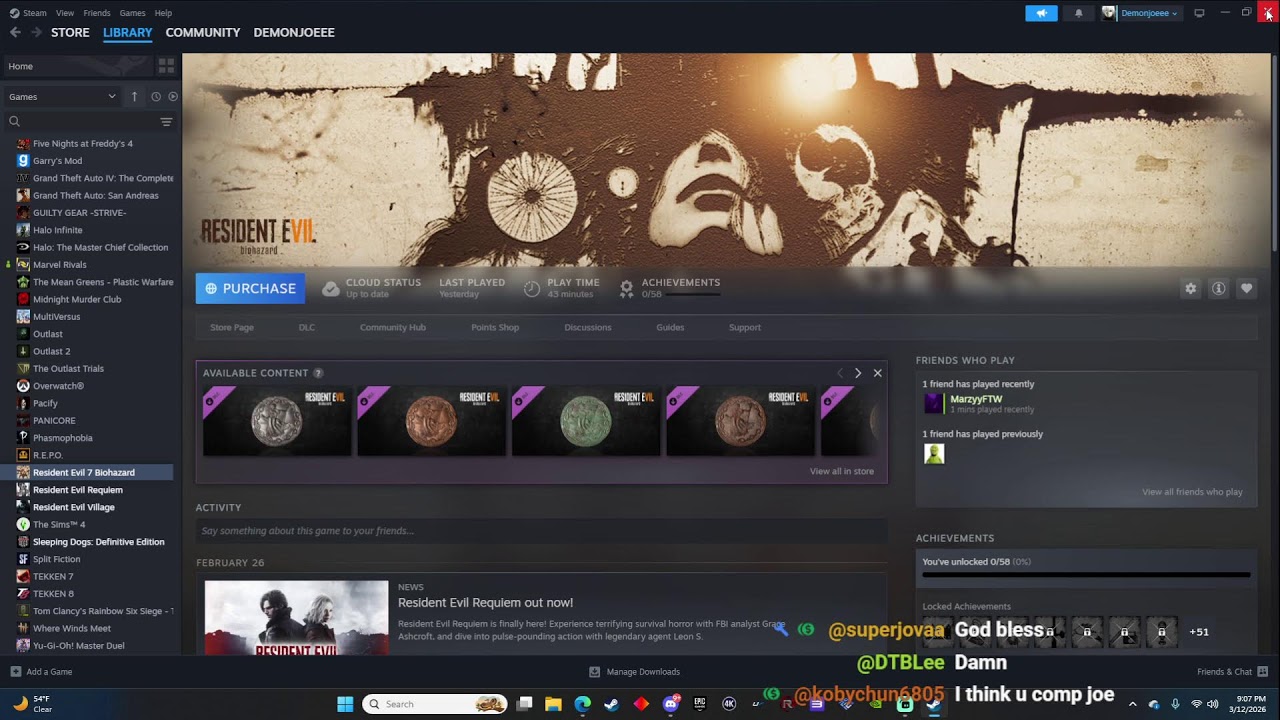Open the silver coin DLC thumbnail
The width and height of the screenshot is (1280, 720).
(x=277, y=421)
